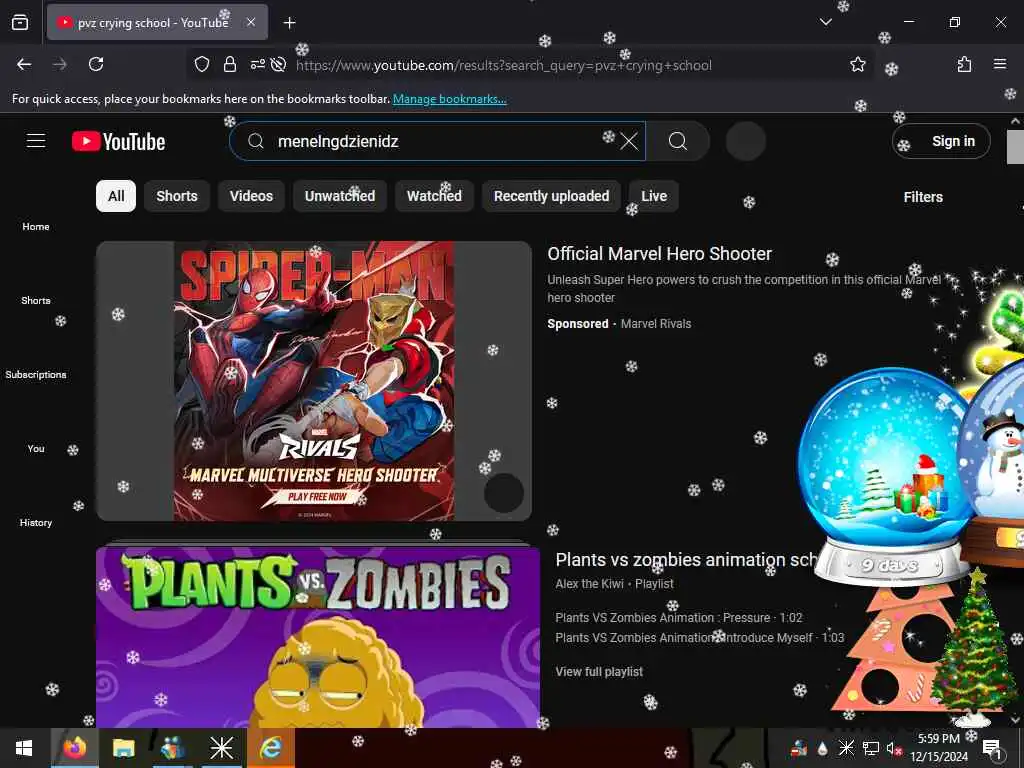Show site security padlock info
Viewport: 1024px width, 768px height.
coord(229,64)
